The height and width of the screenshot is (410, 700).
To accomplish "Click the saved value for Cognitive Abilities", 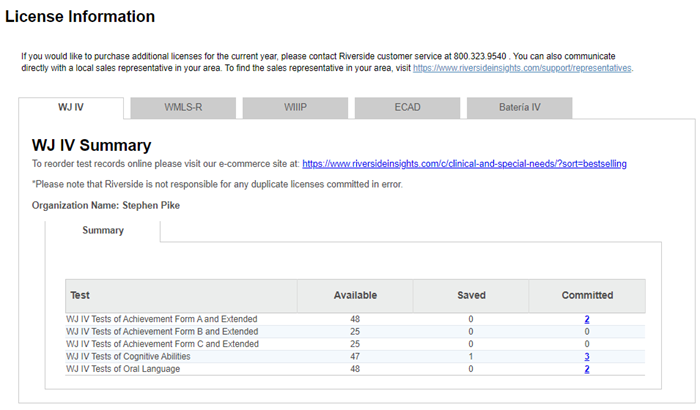I will tap(470, 356).
